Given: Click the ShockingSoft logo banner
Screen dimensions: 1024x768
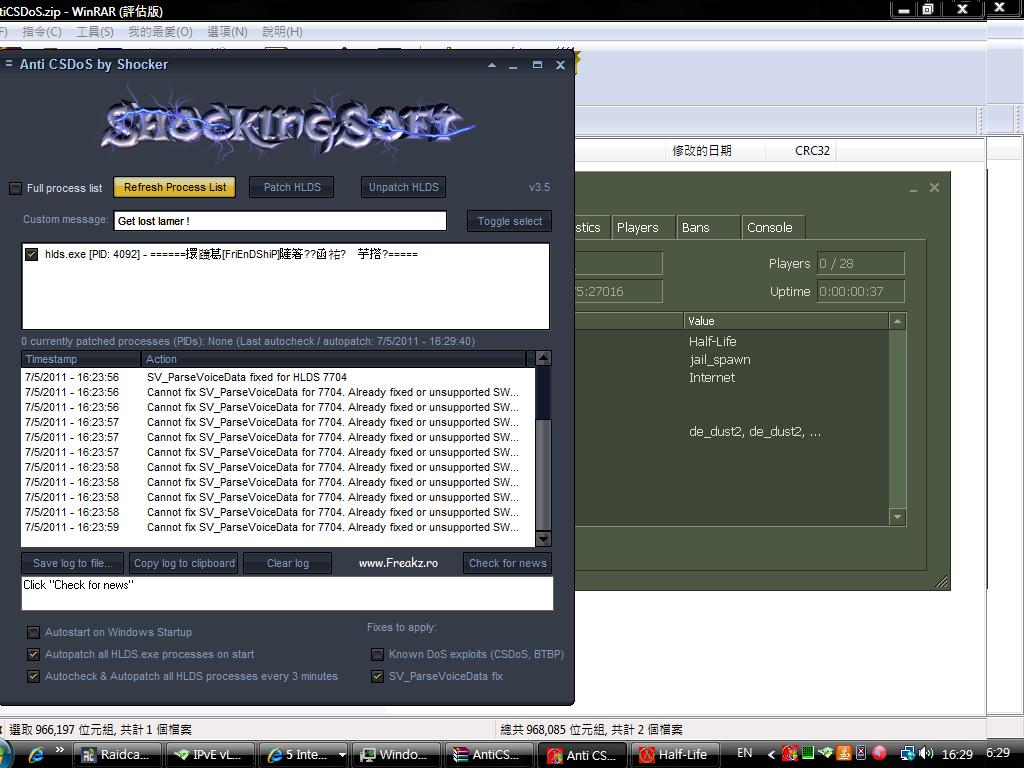Looking at the screenshot, I should click(287, 124).
